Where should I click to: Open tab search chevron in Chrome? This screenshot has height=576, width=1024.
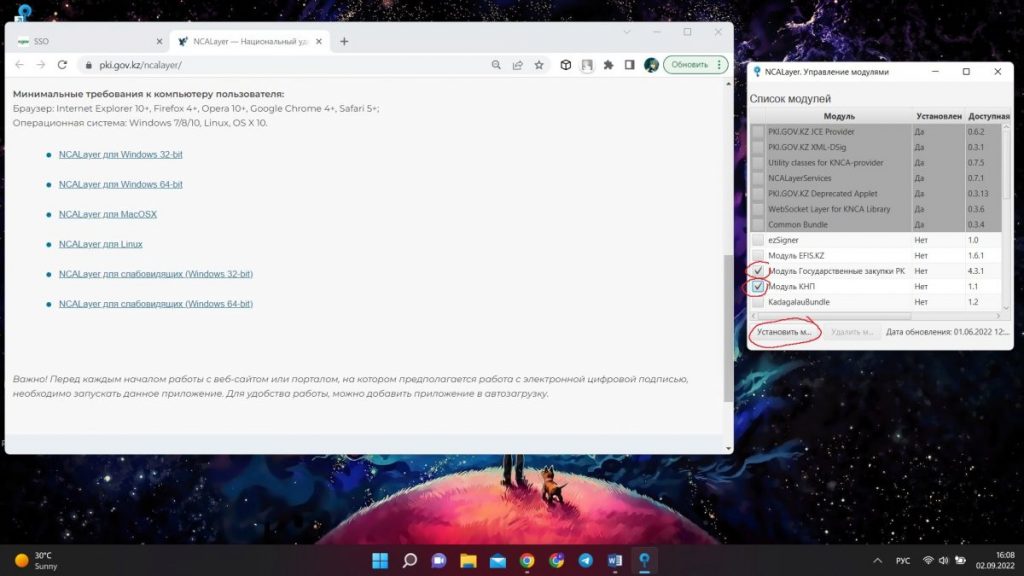tap(627, 32)
